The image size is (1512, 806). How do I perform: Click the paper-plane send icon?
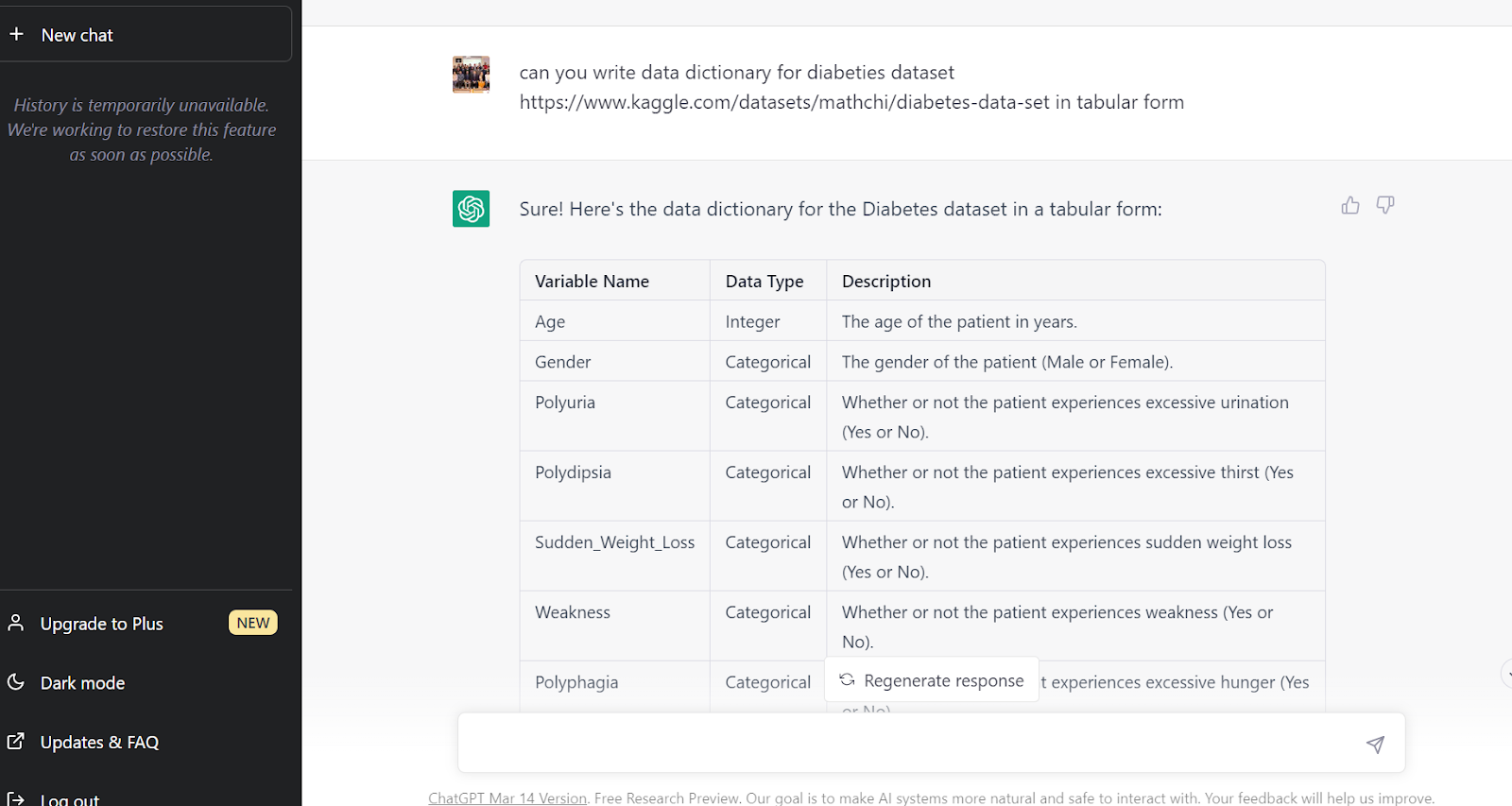click(x=1375, y=745)
